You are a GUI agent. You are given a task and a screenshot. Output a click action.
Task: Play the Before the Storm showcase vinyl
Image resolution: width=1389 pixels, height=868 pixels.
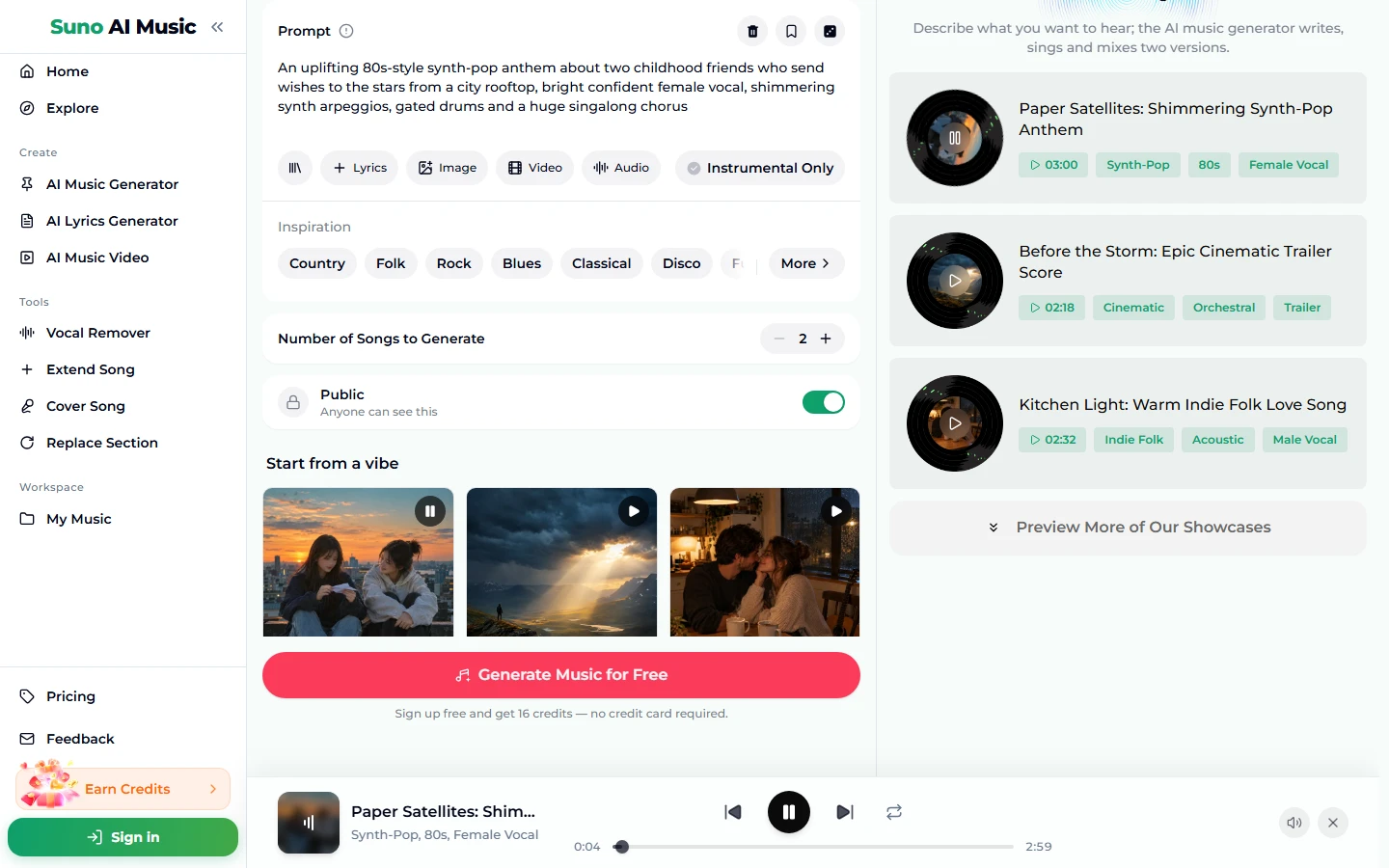tap(955, 281)
